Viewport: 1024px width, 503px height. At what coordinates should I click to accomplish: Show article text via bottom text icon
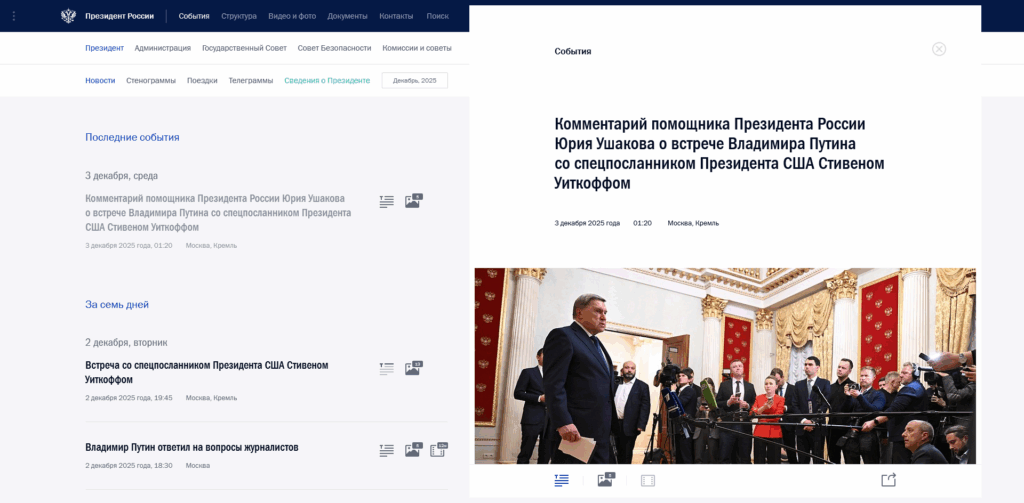562,480
